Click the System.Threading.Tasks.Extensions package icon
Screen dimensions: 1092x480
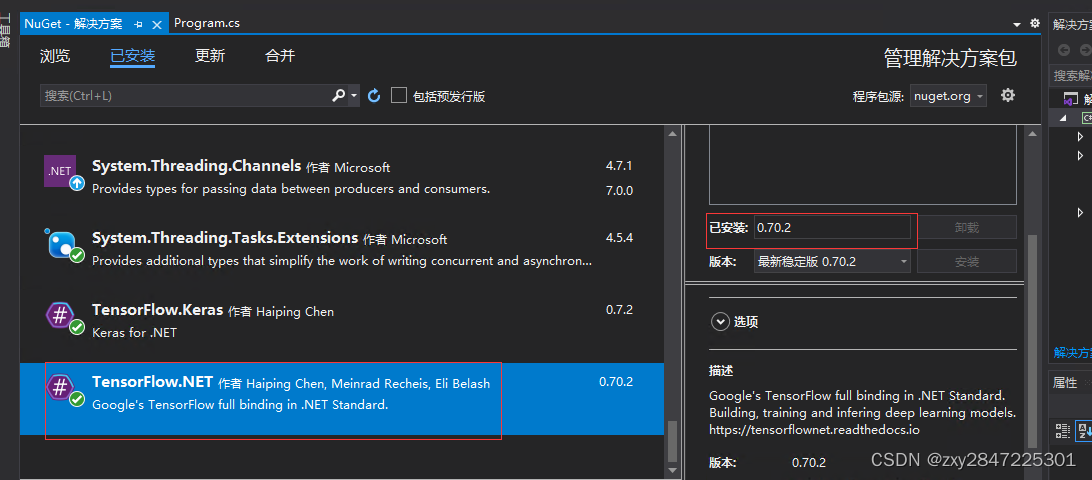[x=63, y=245]
